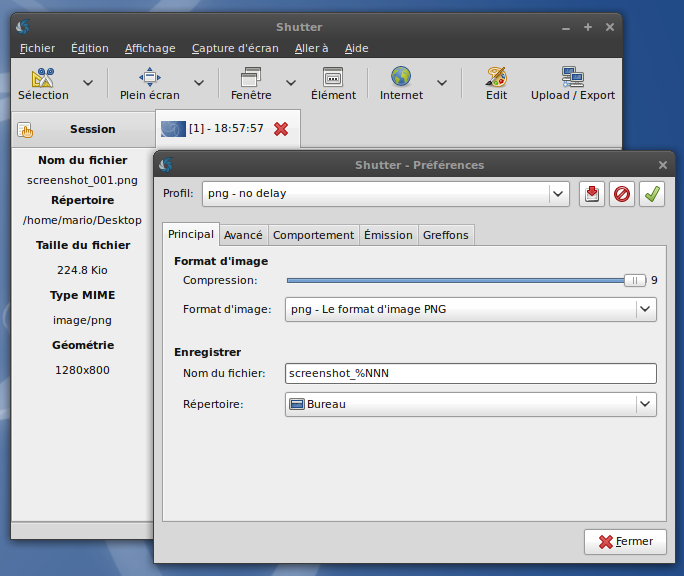
Task: Open the Edit drawing tool
Action: 496,78
